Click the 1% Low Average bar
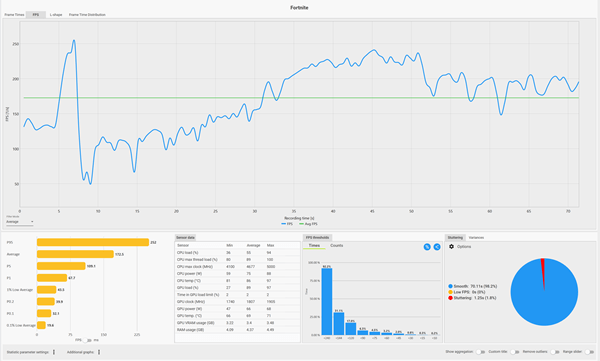This screenshot has width=600, height=361. [x=47, y=290]
